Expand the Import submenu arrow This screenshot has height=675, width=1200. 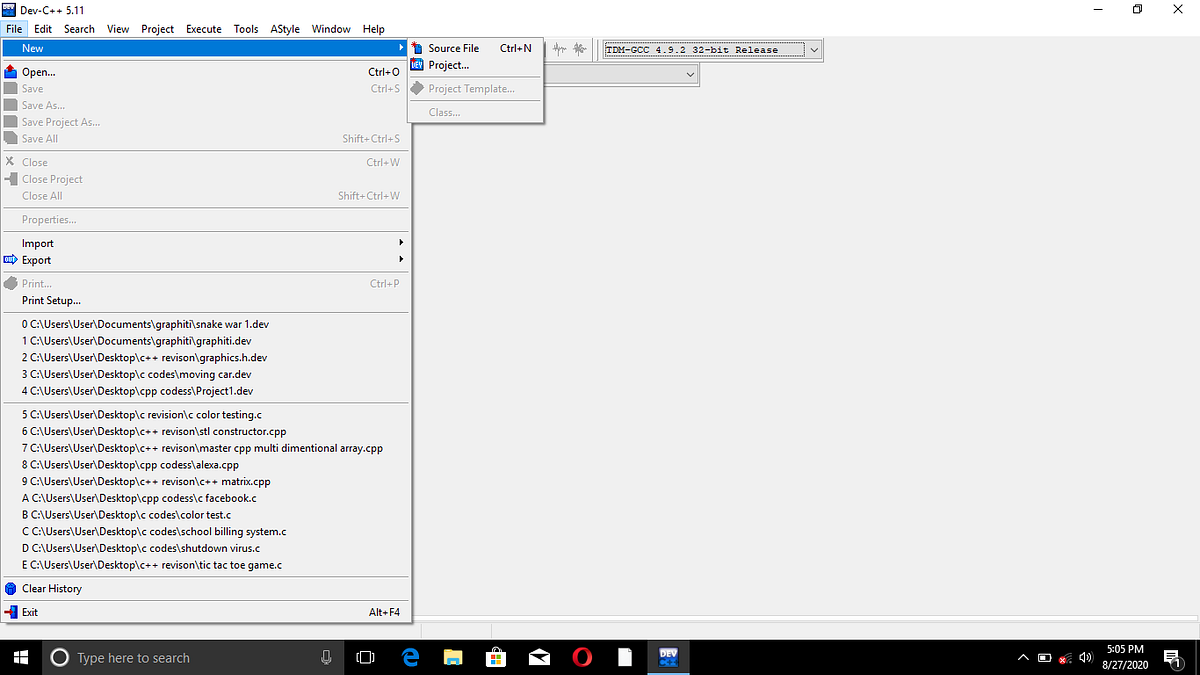pyautogui.click(x=400, y=242)
